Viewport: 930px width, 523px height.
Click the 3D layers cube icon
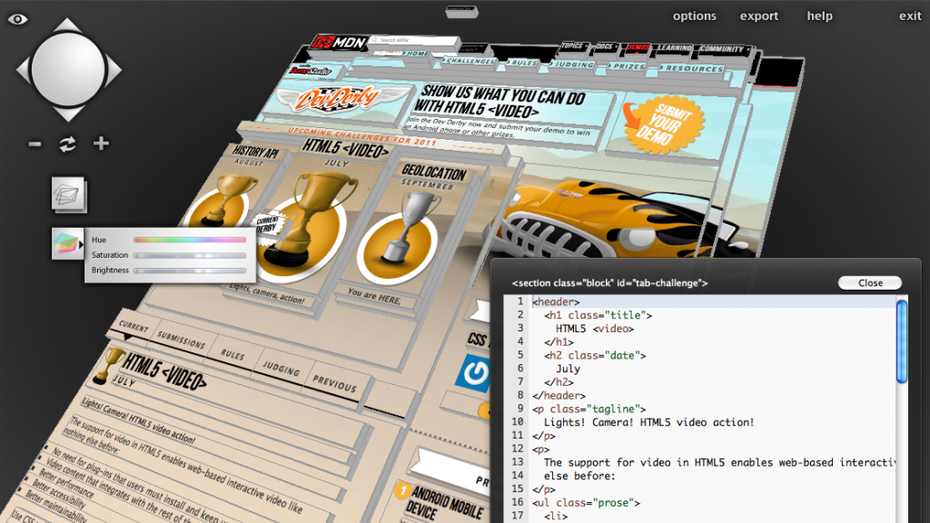coord(69,194)
